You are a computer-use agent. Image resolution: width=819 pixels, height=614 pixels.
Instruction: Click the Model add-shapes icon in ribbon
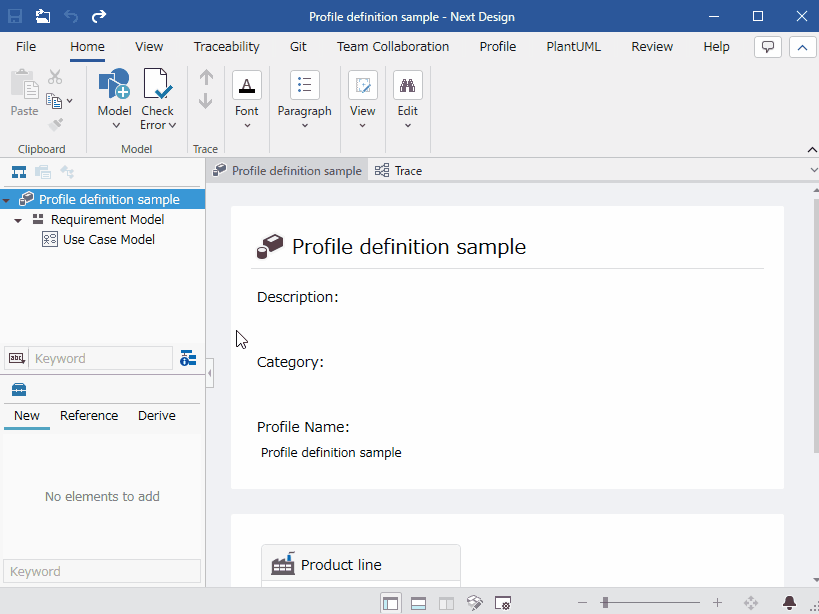click(114, 84)
